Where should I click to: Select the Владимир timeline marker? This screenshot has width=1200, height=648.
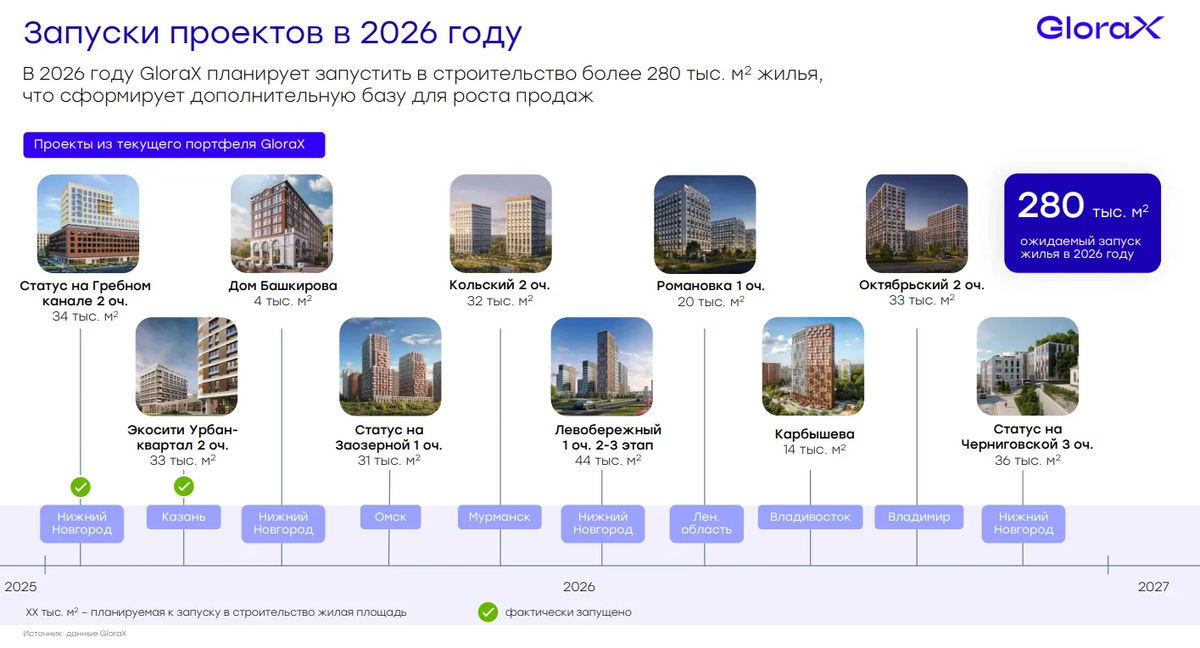pyautogui.click(x=919, y=517)
